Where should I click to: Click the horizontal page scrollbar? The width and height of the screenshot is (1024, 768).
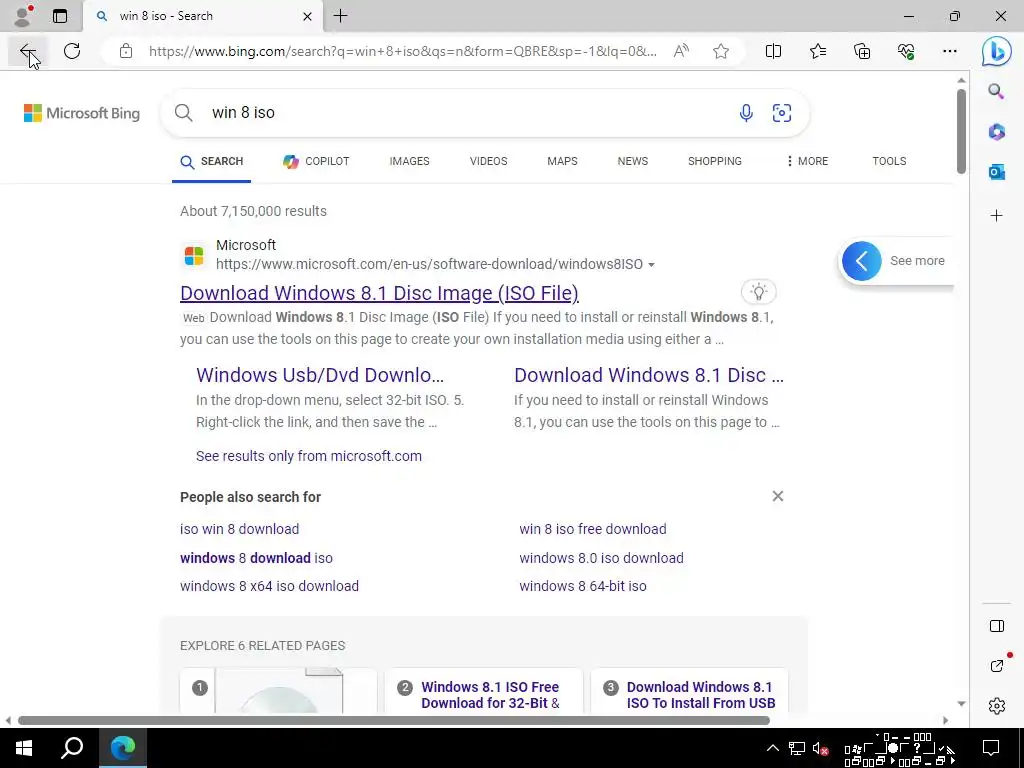(x=394, y=720)
